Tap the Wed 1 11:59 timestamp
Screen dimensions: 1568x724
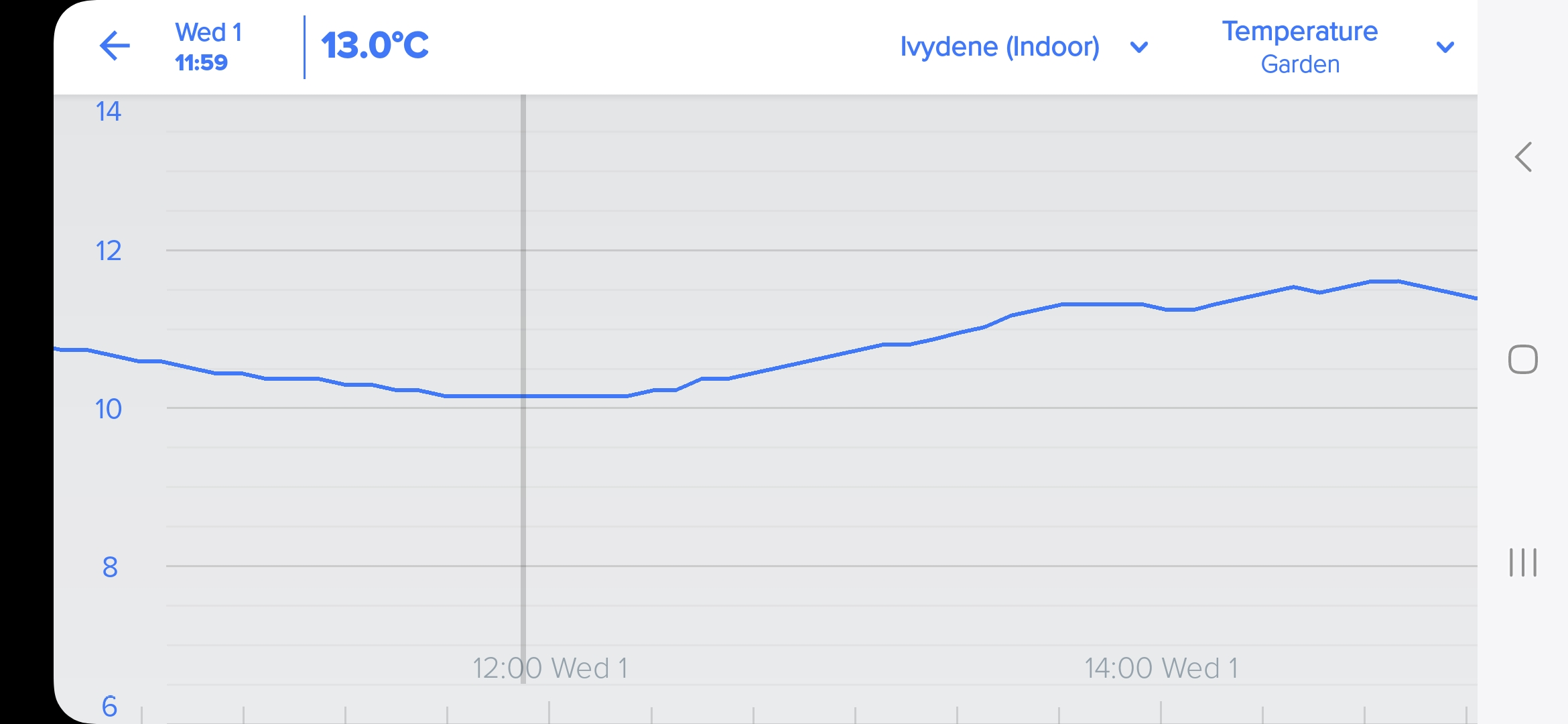point(208,47)
